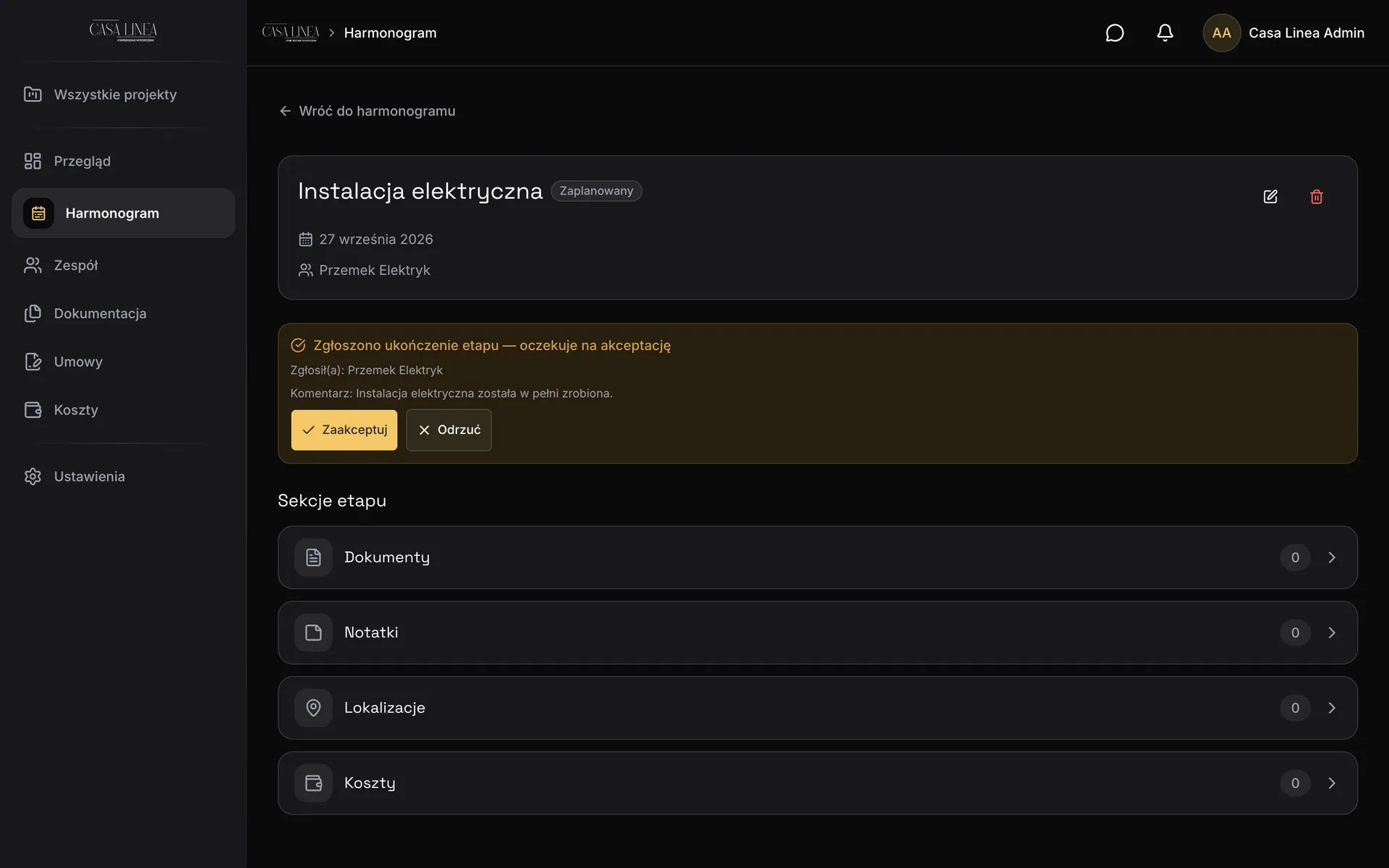Accept stage with Zaakceptuj button

click(344, 430)
